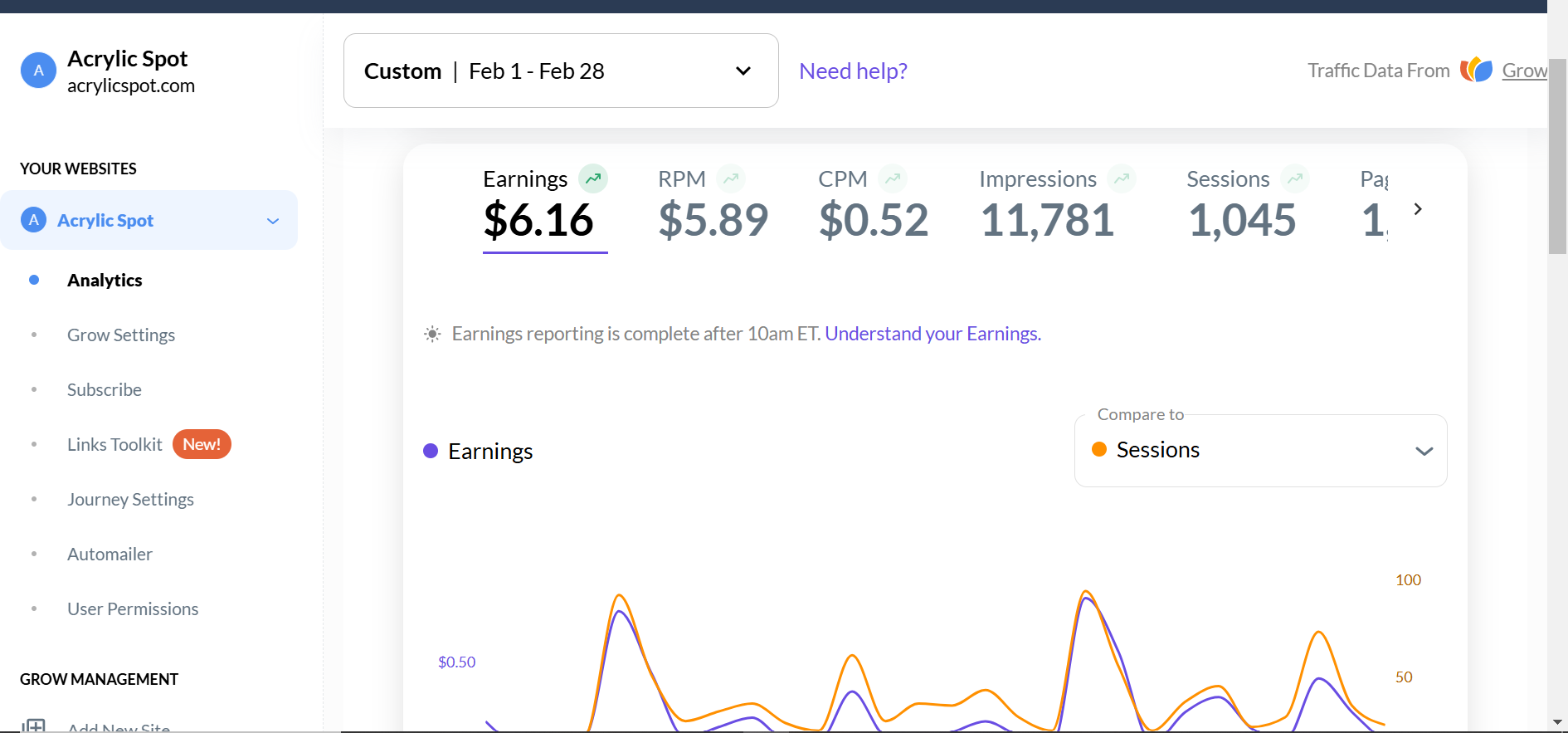Screen dimensions: 1568x733
Task: Click the 50 sessions axis label
Action: pyautogui.click(x=1404, y=677)
